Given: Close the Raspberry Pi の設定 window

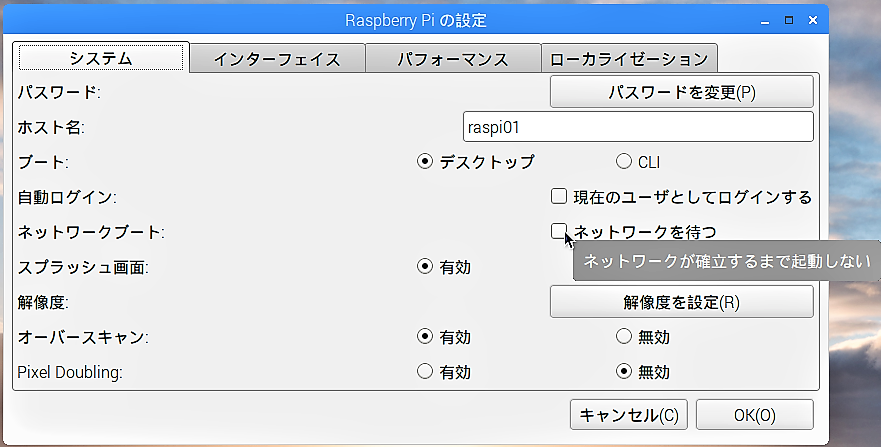Looking at the screenshot, I should tap(812, 20).
